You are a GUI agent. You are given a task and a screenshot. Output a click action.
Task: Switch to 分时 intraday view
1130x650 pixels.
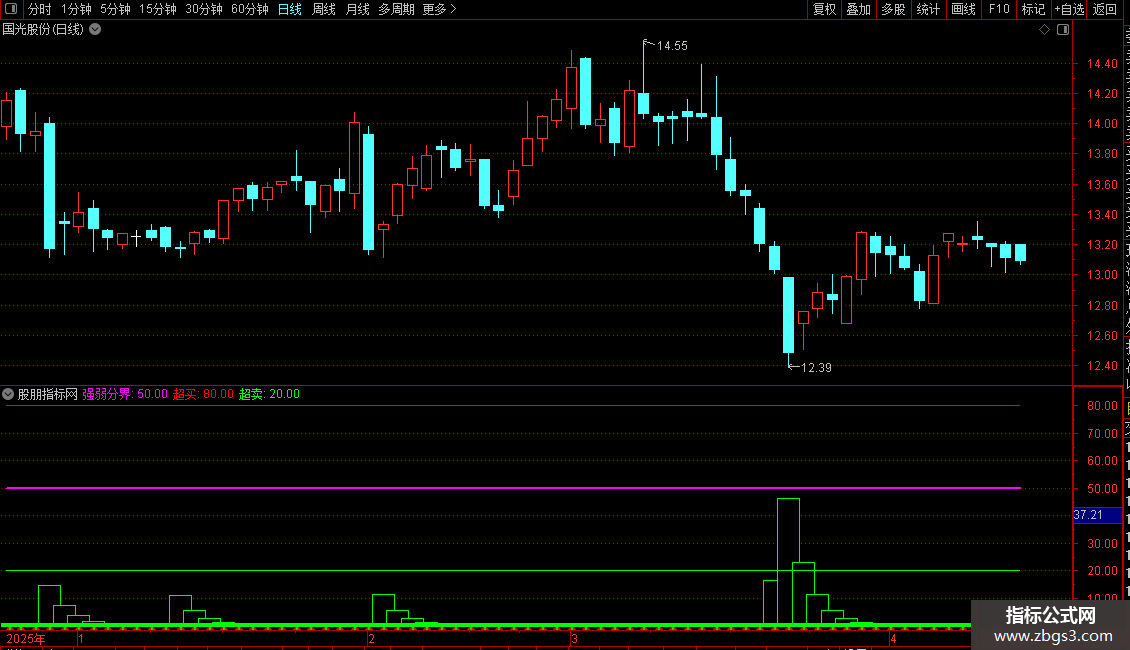40,9
